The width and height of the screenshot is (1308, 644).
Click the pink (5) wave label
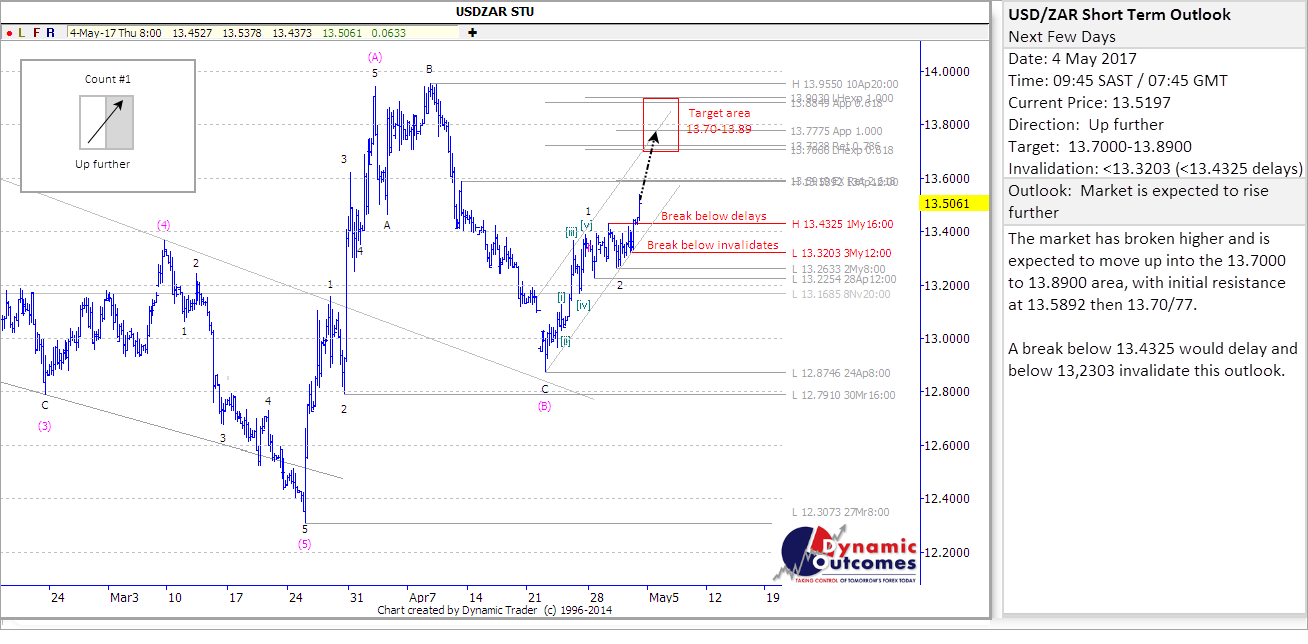305,543
